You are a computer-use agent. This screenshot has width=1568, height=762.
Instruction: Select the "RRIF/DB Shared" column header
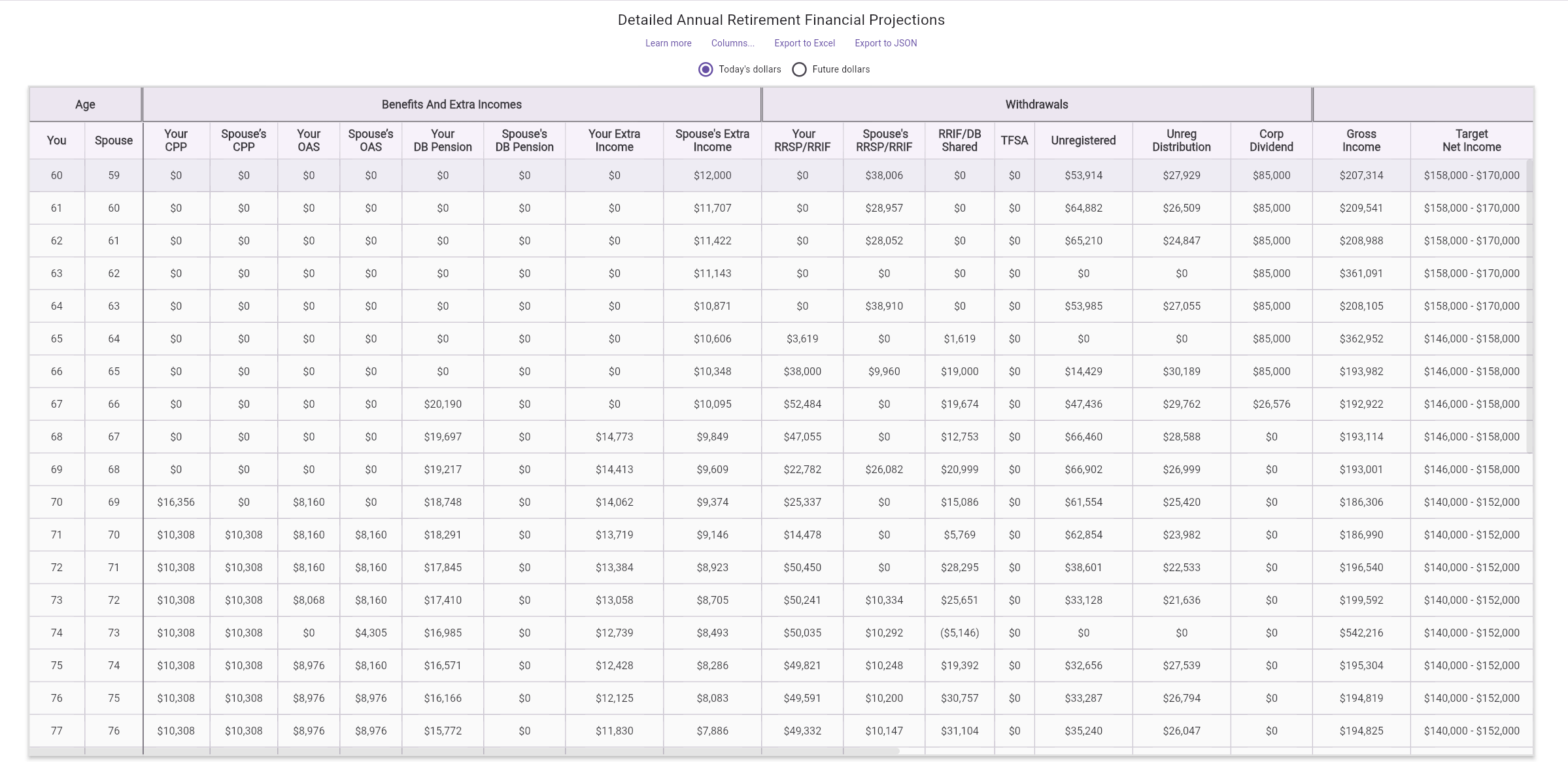point(959,141)
